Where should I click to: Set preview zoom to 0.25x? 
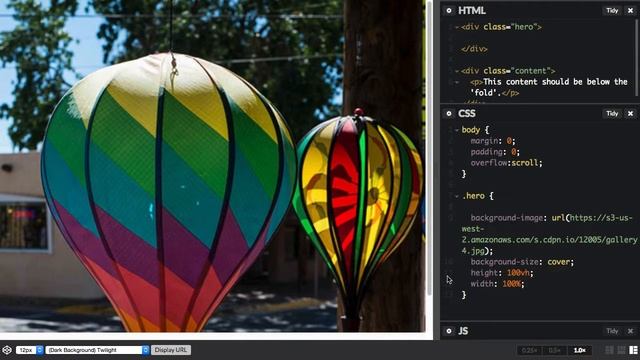pyautogui.click(x=529, y=350)
